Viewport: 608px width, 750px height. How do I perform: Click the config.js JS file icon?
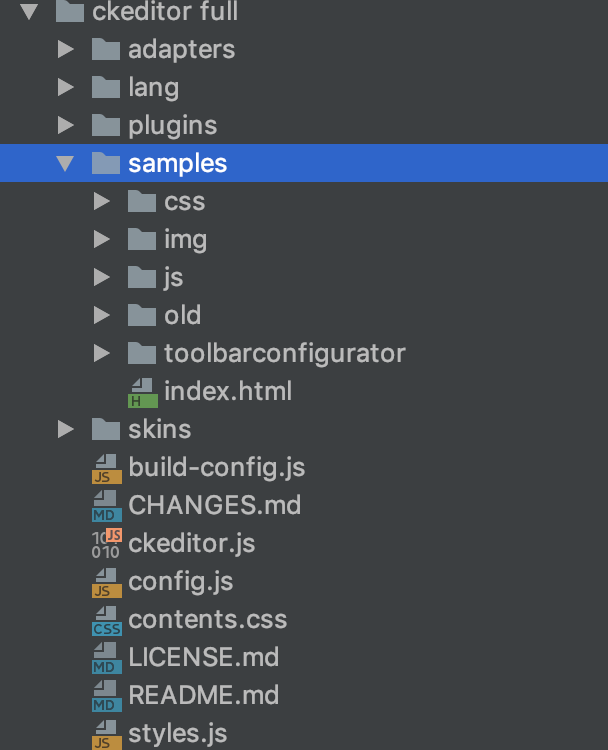(x=106, y=581)
